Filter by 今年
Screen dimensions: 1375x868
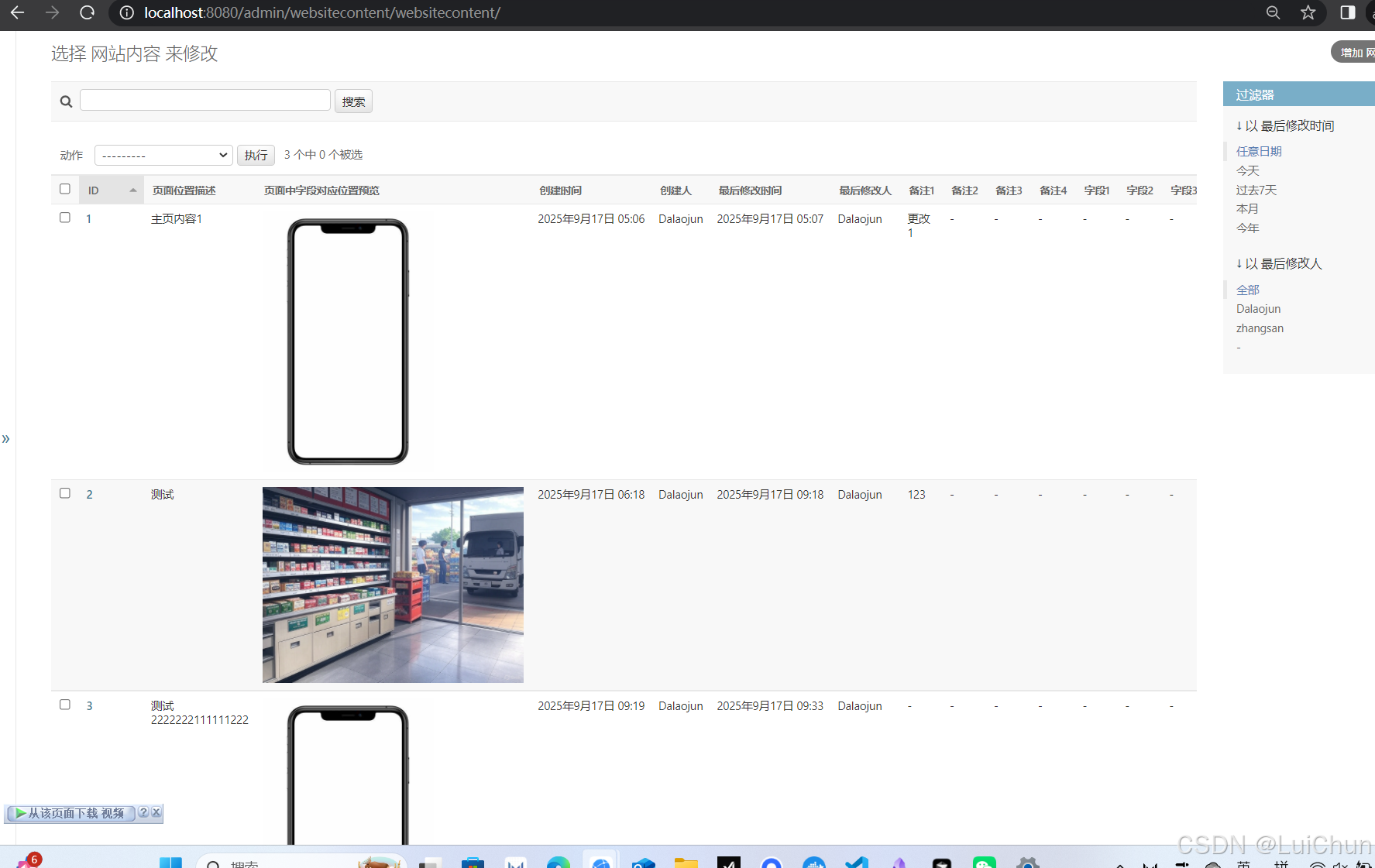tap(1248, 228)
